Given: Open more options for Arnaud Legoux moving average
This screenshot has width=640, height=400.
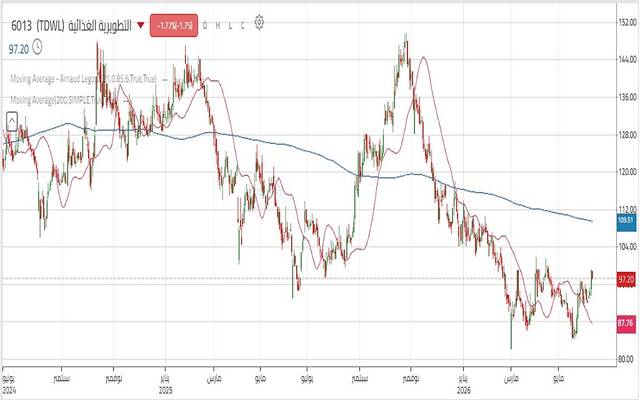Looking at the screenshot, I should coord(164,79).
